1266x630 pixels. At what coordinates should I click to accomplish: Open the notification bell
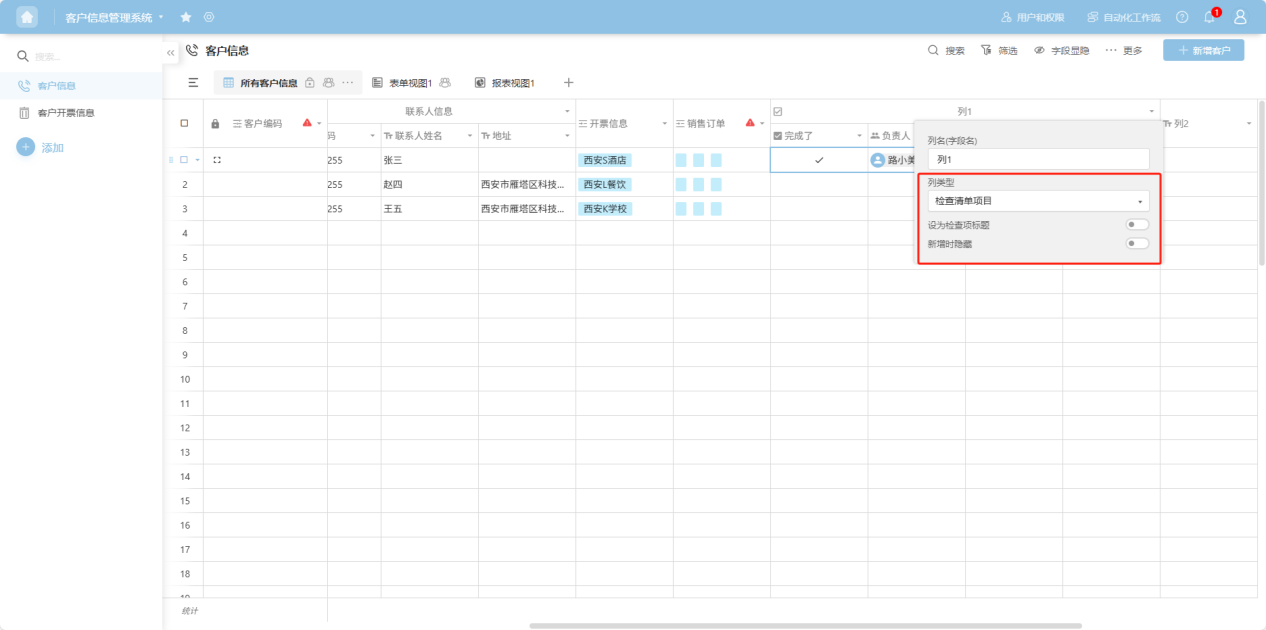coord(1209,17)
